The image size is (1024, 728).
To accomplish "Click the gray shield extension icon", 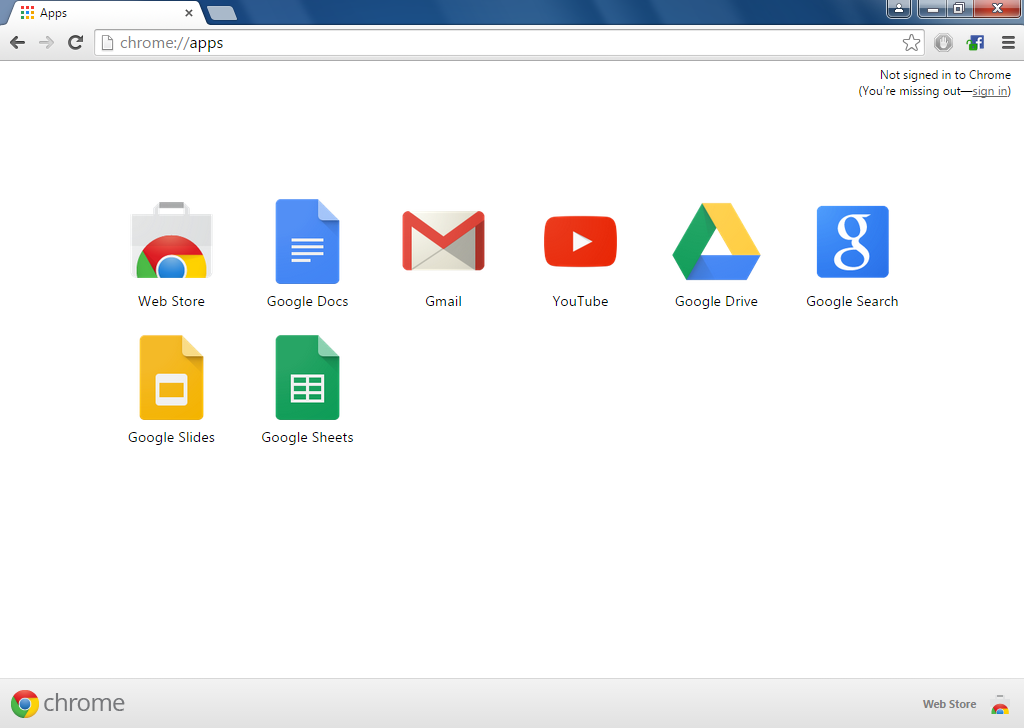I will [943, 43].
